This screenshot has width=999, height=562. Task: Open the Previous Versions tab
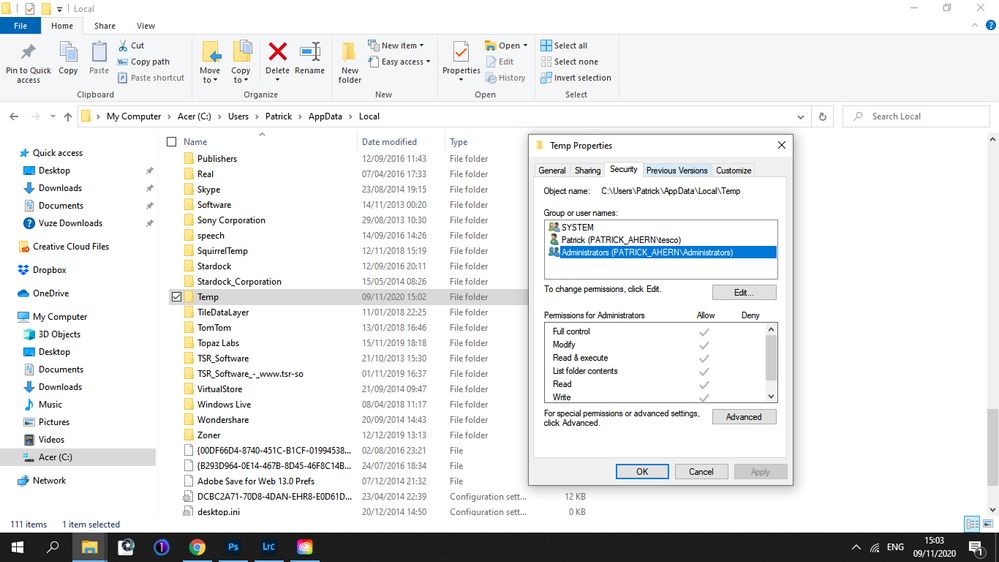tap(677, 170)
